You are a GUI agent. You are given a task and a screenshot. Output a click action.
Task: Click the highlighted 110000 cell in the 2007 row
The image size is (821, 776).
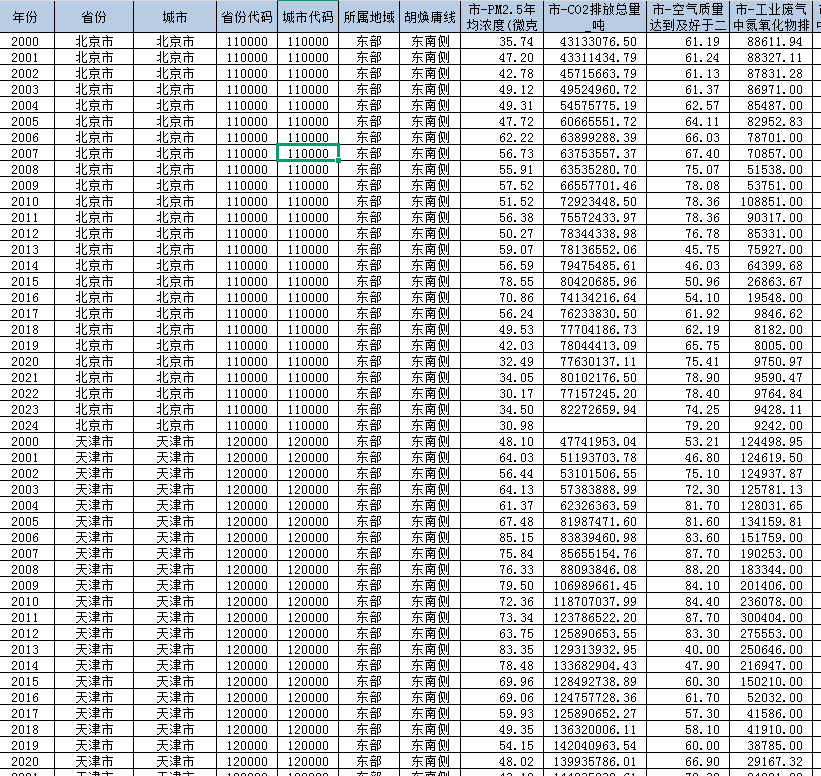tap(308, 153)
